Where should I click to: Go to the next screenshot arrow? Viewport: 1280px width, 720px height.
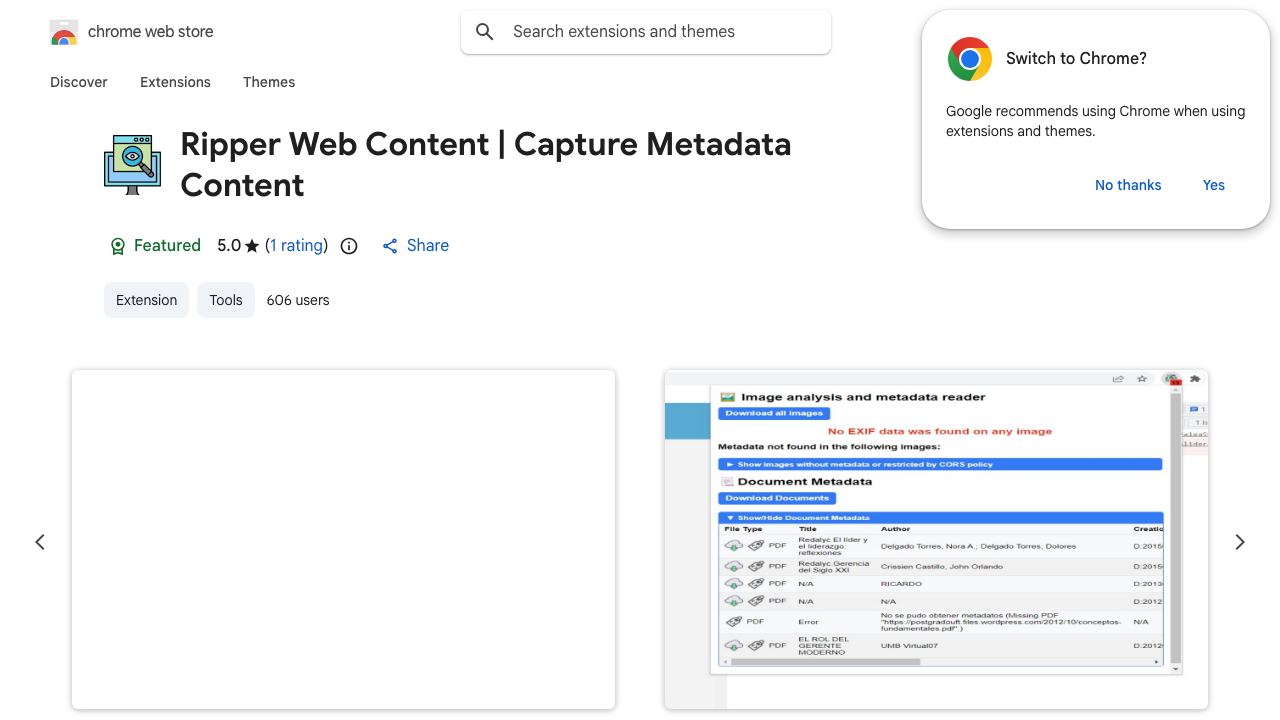click(x=1240, y=542)
